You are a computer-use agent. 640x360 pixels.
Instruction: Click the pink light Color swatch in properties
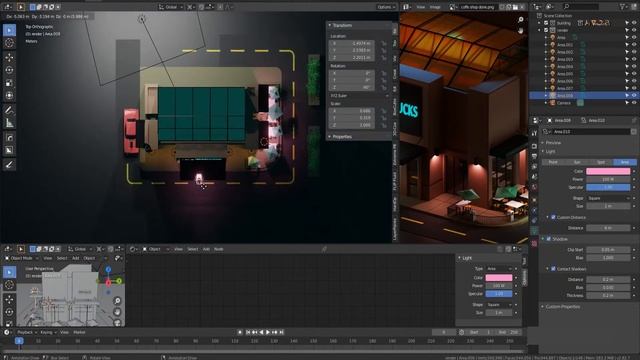pos(608,171)
